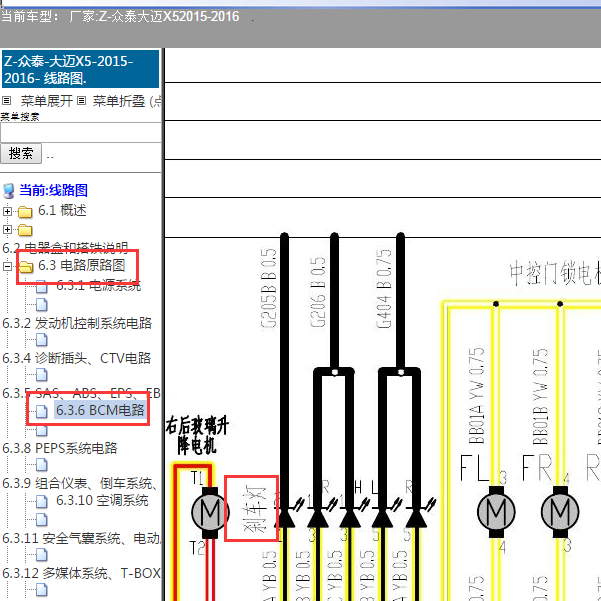Click the 中控门锁电机 heading text
Viewport: 601px width, 601px height.
(555, 273)
